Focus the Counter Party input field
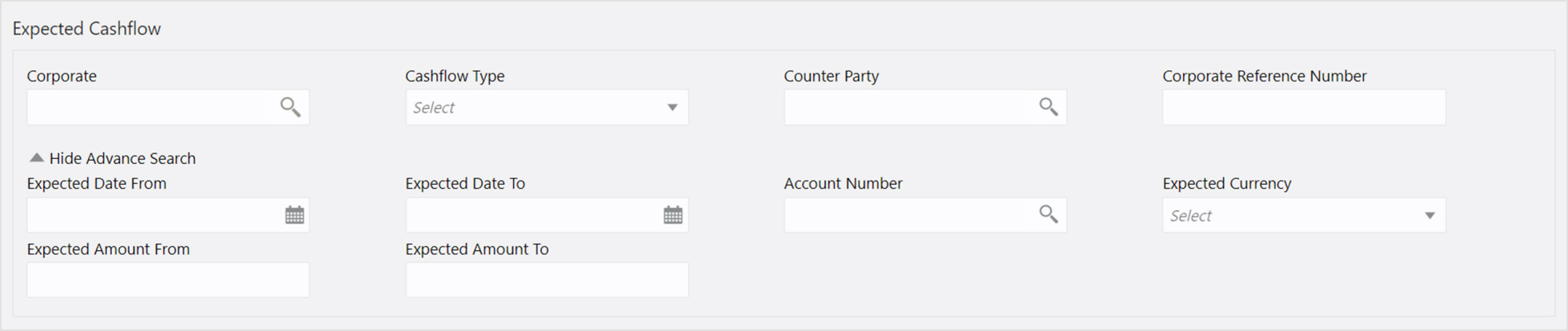This screenshot has width=1568, height=331. [904, 107]
